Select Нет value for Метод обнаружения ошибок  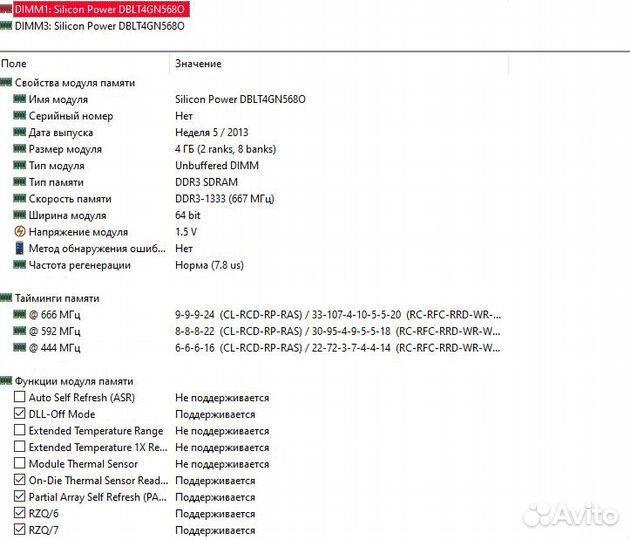(x=184, y=249)
